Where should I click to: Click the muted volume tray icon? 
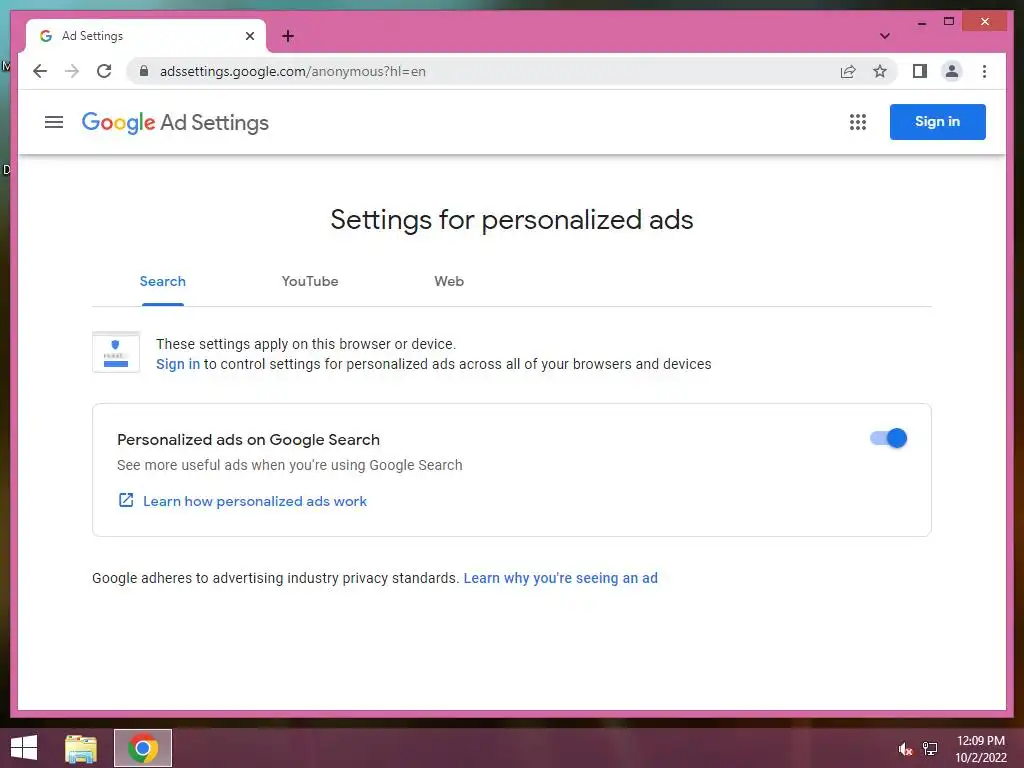click(905, 749)
